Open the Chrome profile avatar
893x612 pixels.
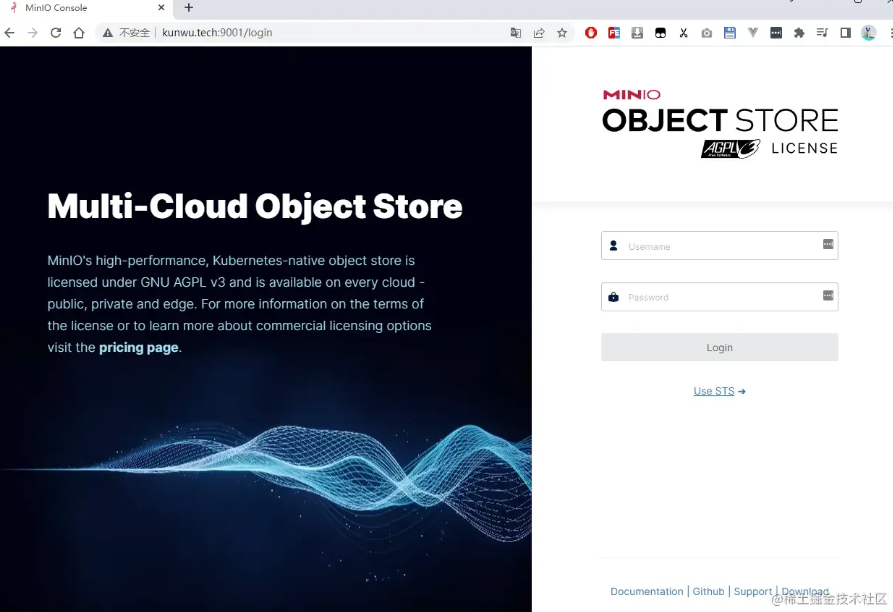tap(868, 33)
